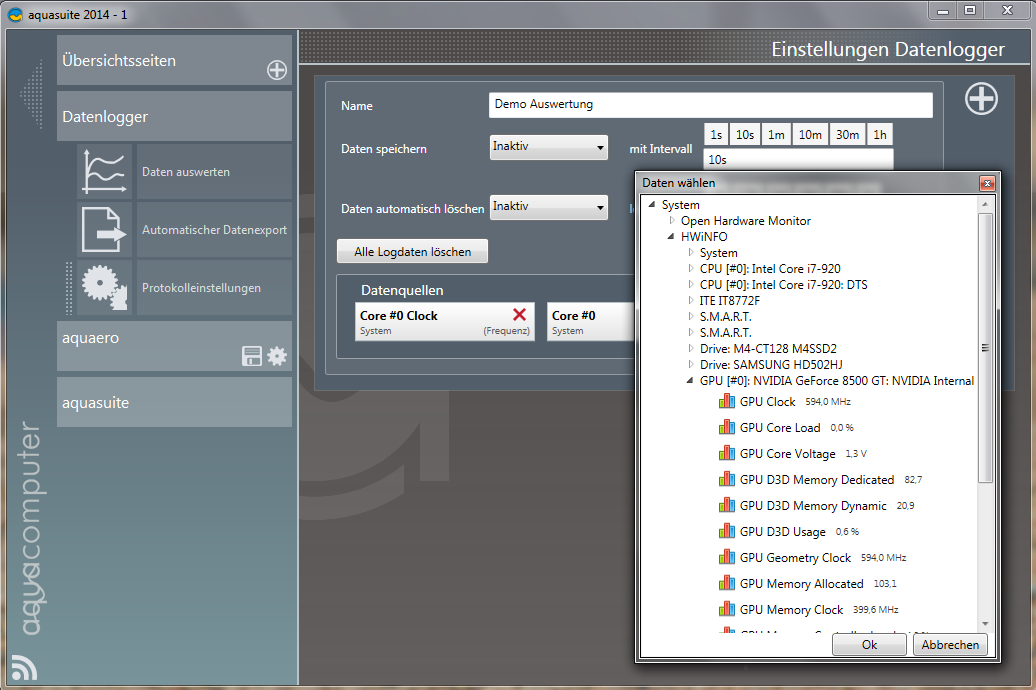This screenshot has height=690, width=1036.
Task: Collapse the HWiNFO tree node
Action: point(672,237)
